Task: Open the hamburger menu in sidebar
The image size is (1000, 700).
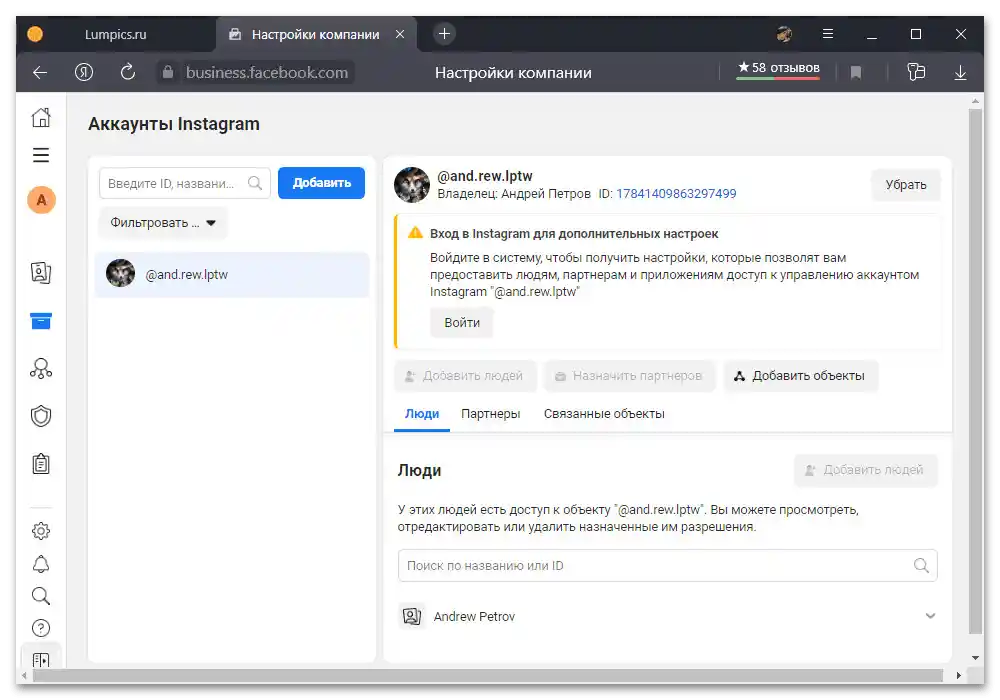Action: [41, 155]
